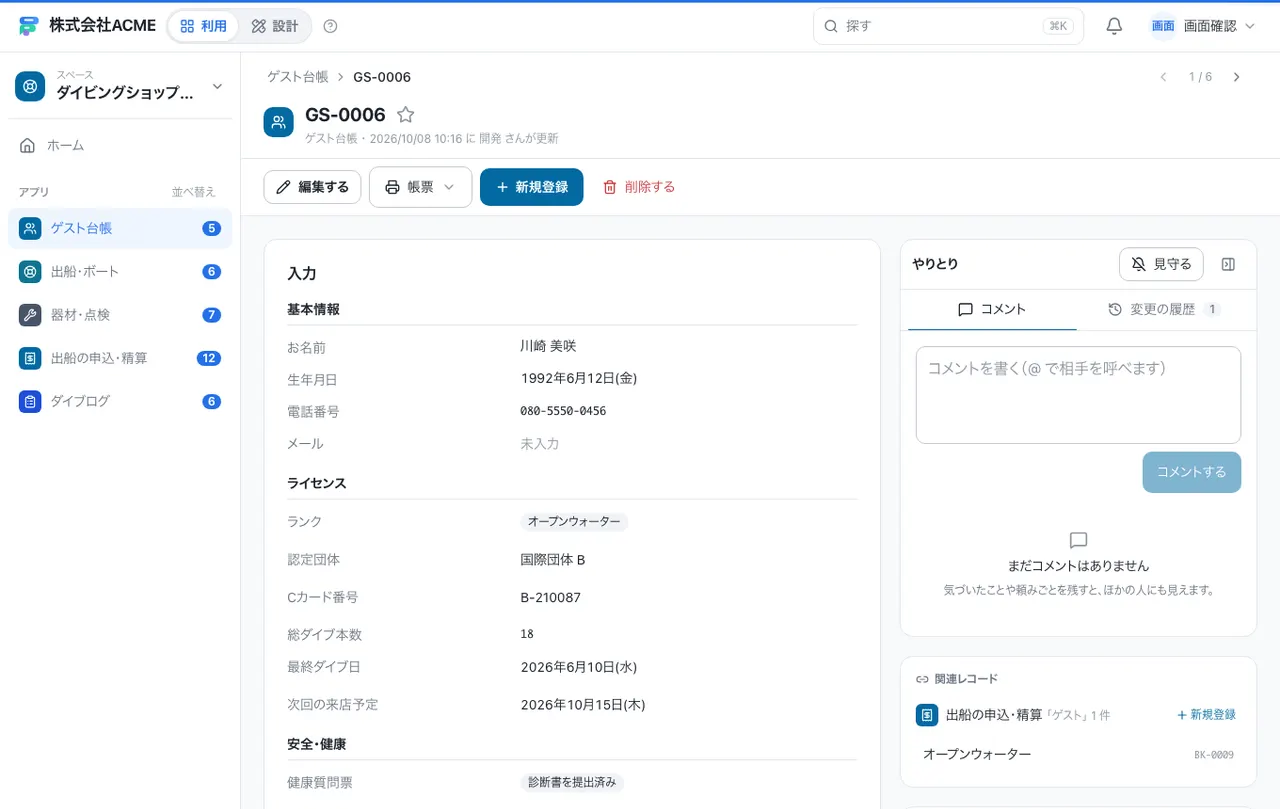Click the ゲスト台帳 count badge 5
Viewport: 1280px width, 809px height.
211,228
